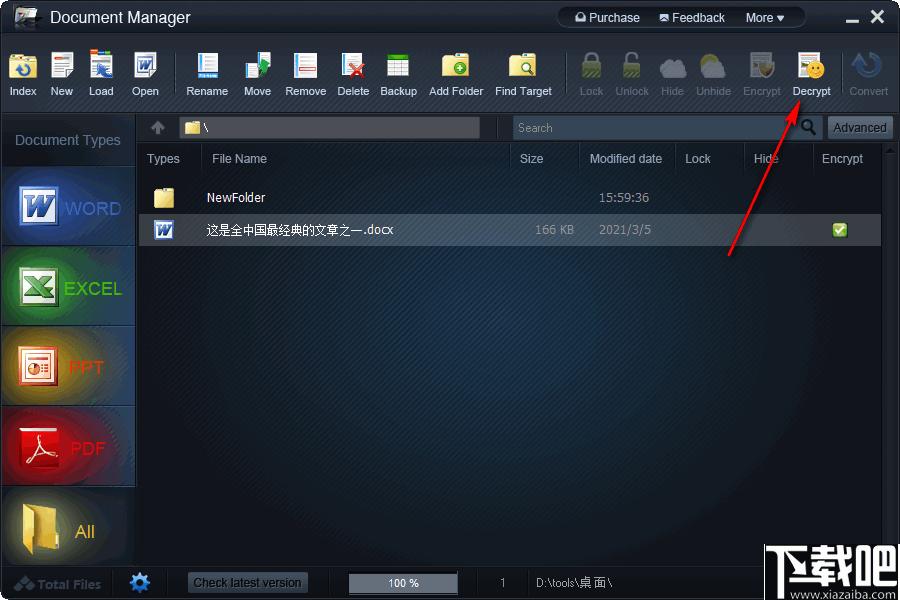This screenshot has width=900, height=600.
Task: Click the Lock padlock icon
Action: point(591,65)
